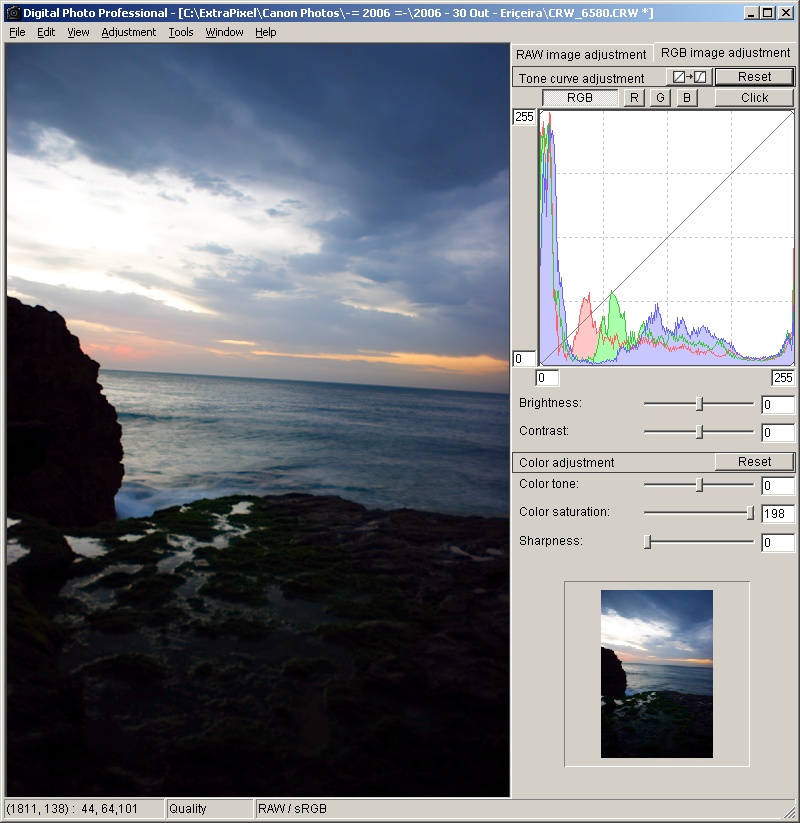Select the B channel button

coord(687,98)
